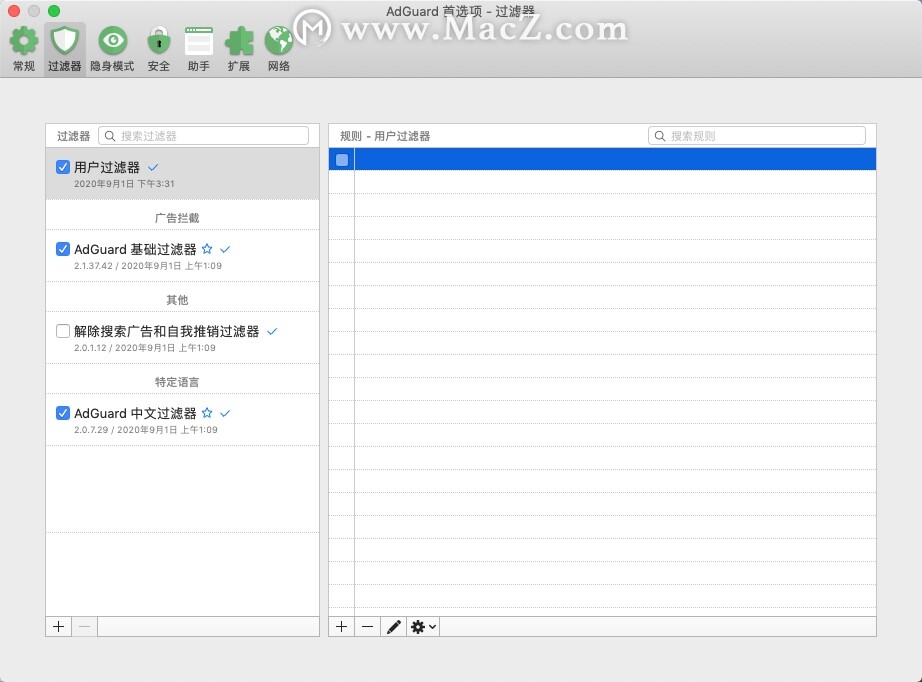This screenshot has width=922, height=682.
Task: Uncheck AdGuard 中文过滤器 checkbox
Action: point(63,413)
